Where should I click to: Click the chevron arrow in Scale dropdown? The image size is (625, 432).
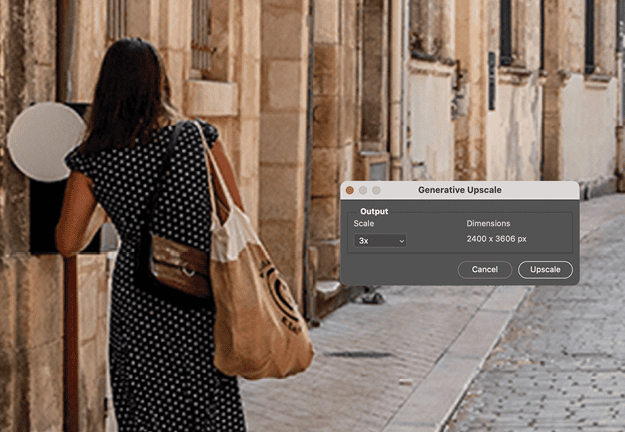[401, 240]
